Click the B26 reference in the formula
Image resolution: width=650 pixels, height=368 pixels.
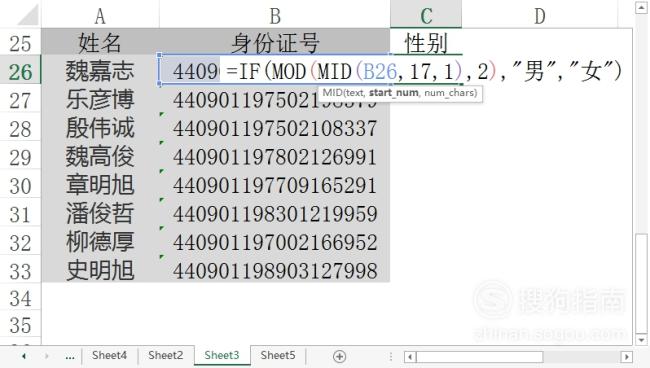(x=380, y=71)
